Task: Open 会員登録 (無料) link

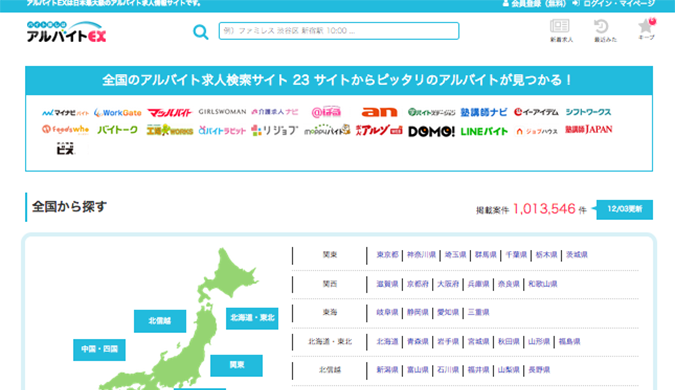Action: click(534, 4)
